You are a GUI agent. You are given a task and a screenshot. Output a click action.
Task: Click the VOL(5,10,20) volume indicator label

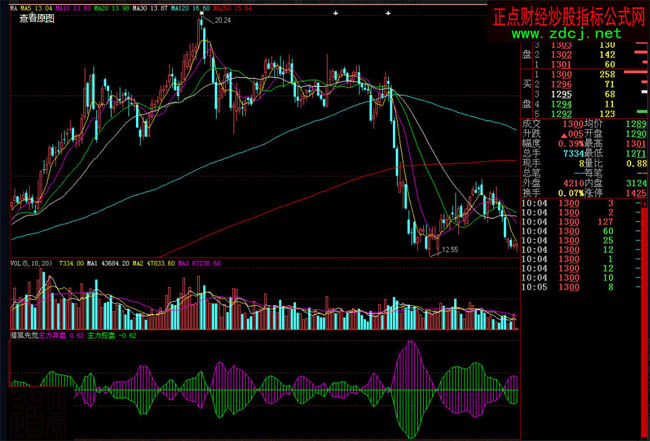[28, 263]
